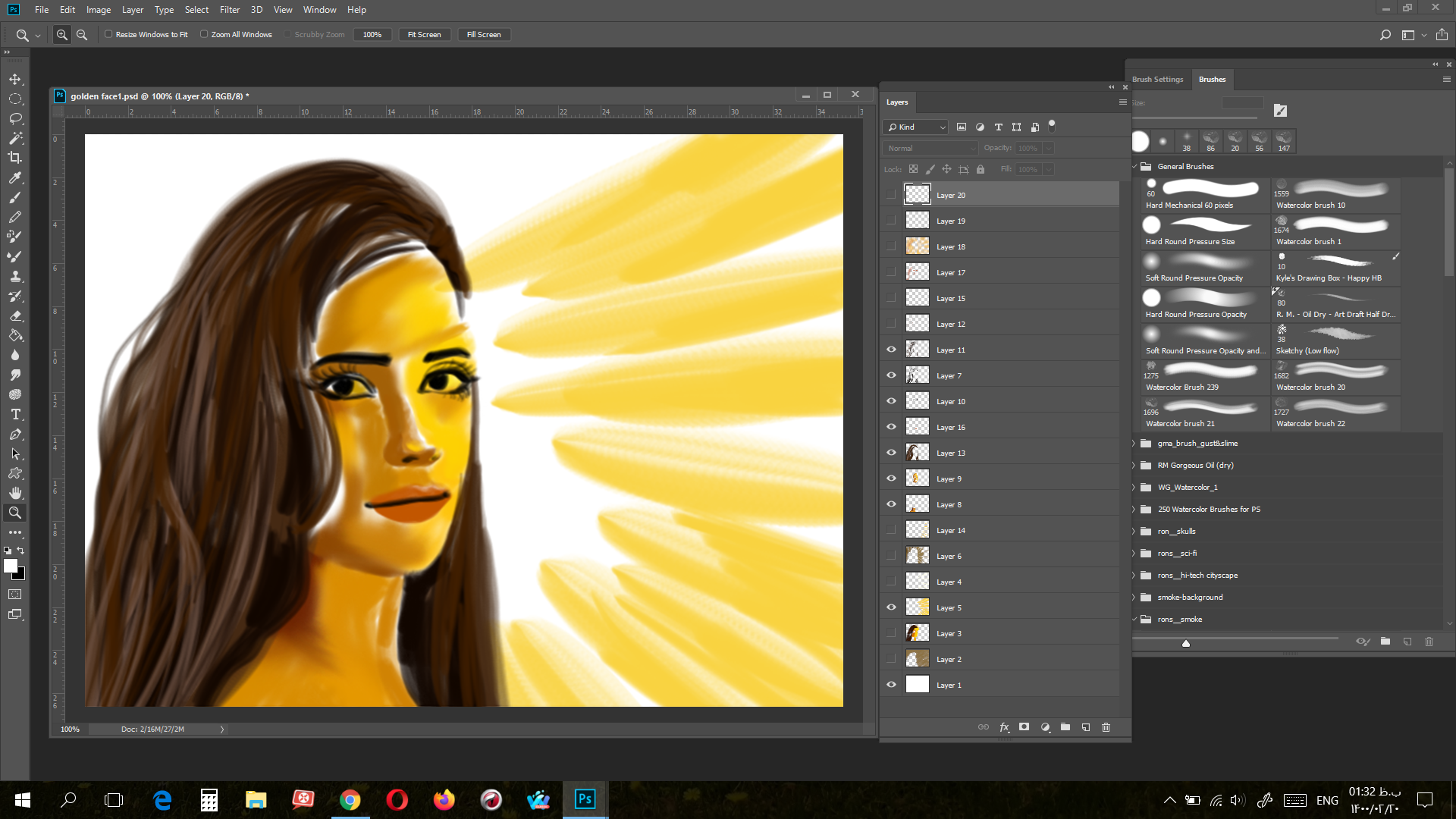Viewport: 1456px width, 819px height.
Task: Select Kyle's Drawing Box Happy HB brush
Action: coord(1336,268)
